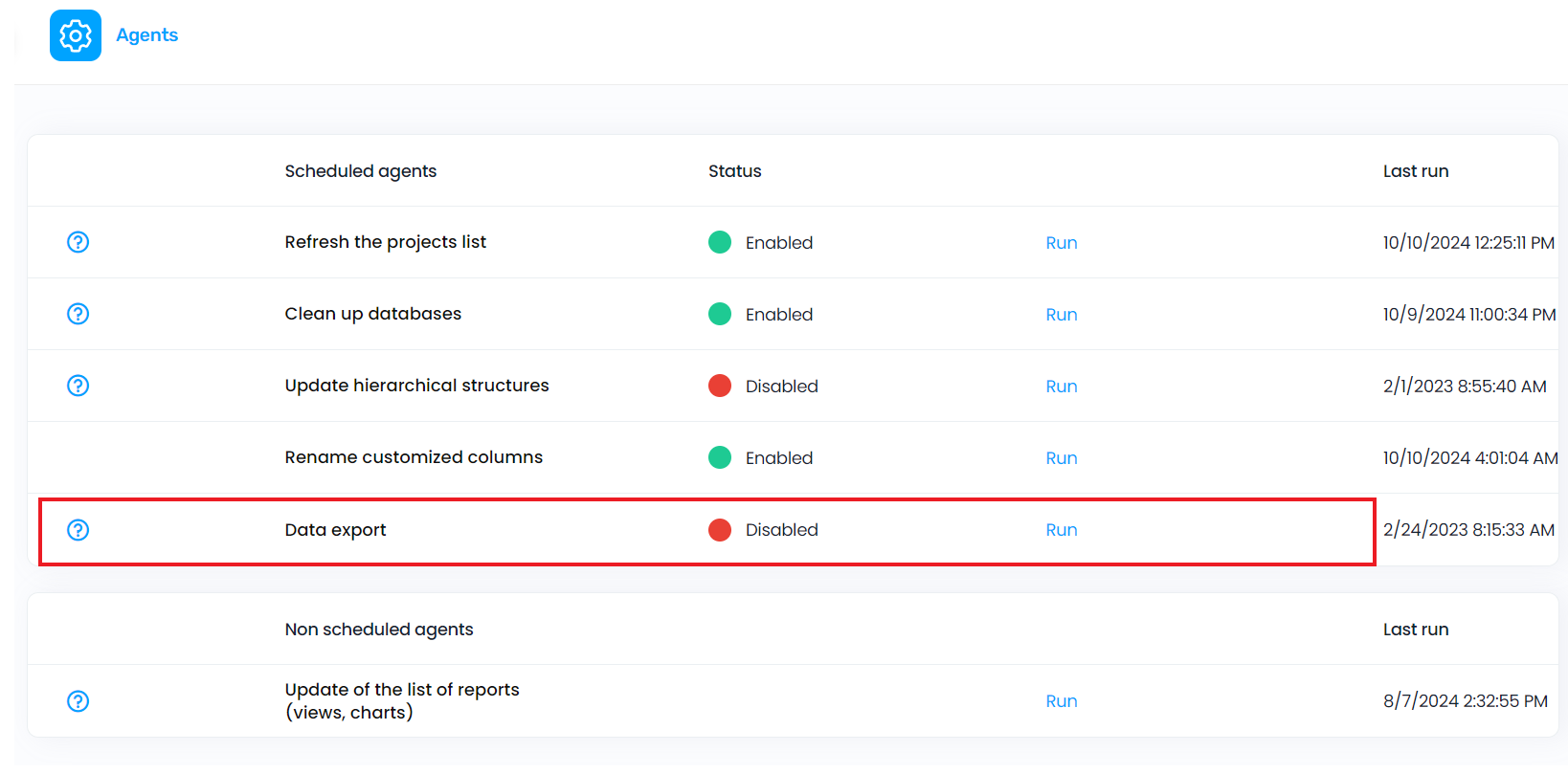Toggle Disabled status of Update hierarchical structures
This screenshot has width=1568, height=774.
click(781, 387)
